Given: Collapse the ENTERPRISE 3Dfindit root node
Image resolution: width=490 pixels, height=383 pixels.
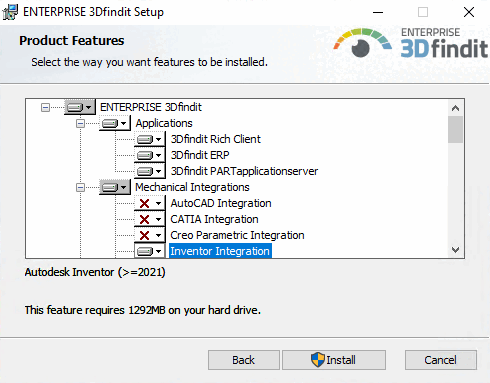Looking at the screenshot, I should [45, 107].
